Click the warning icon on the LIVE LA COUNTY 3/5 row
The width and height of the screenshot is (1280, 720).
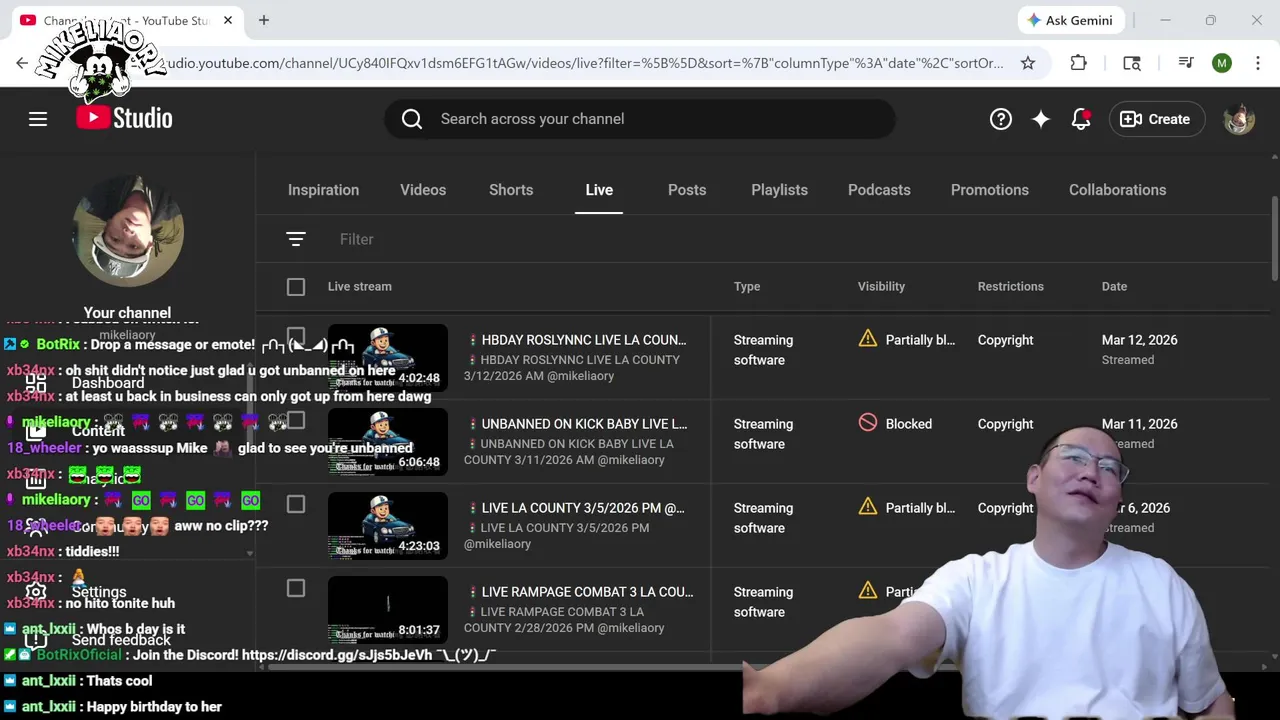click(868, 507)
